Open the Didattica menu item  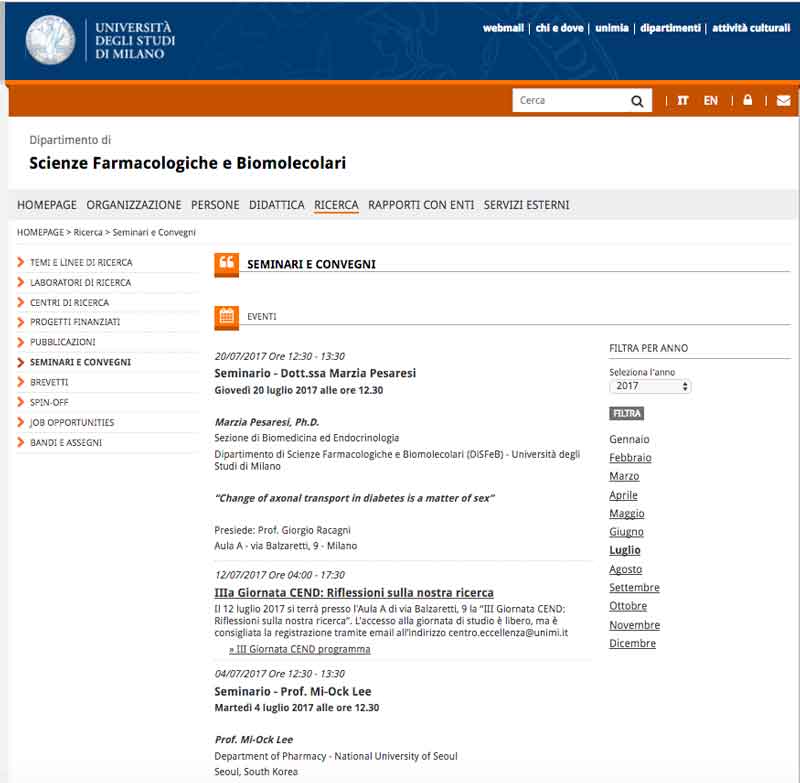point(276,205)
